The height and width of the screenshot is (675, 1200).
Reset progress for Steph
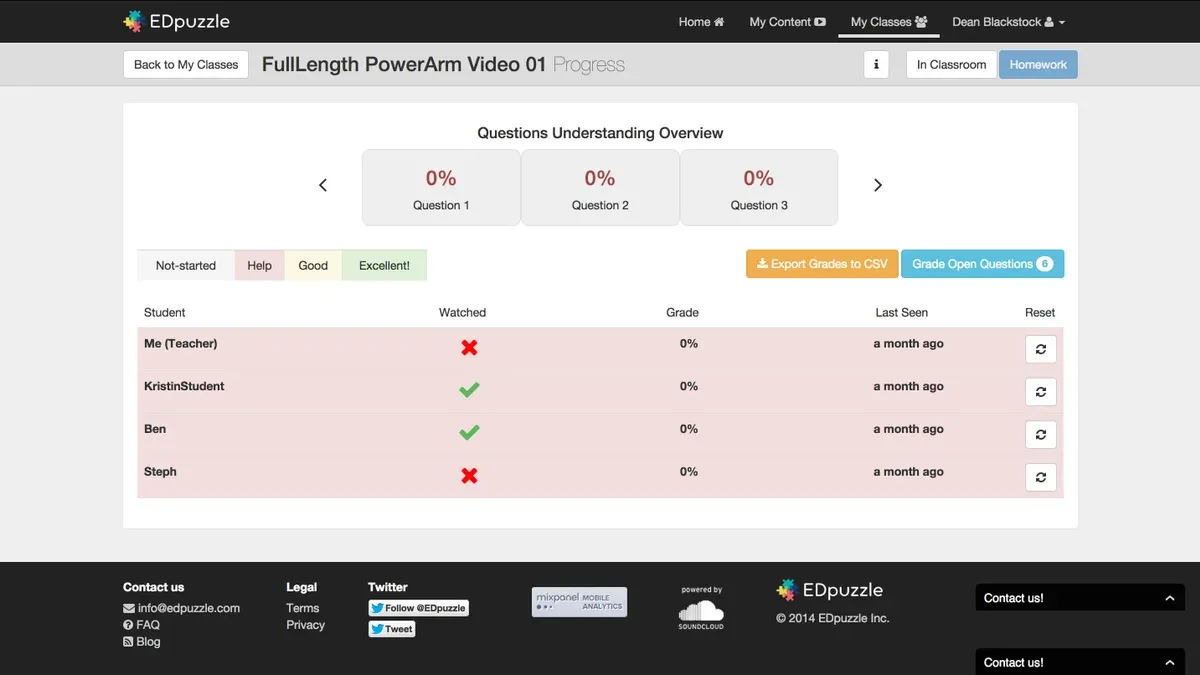[x=1041, y=478]
